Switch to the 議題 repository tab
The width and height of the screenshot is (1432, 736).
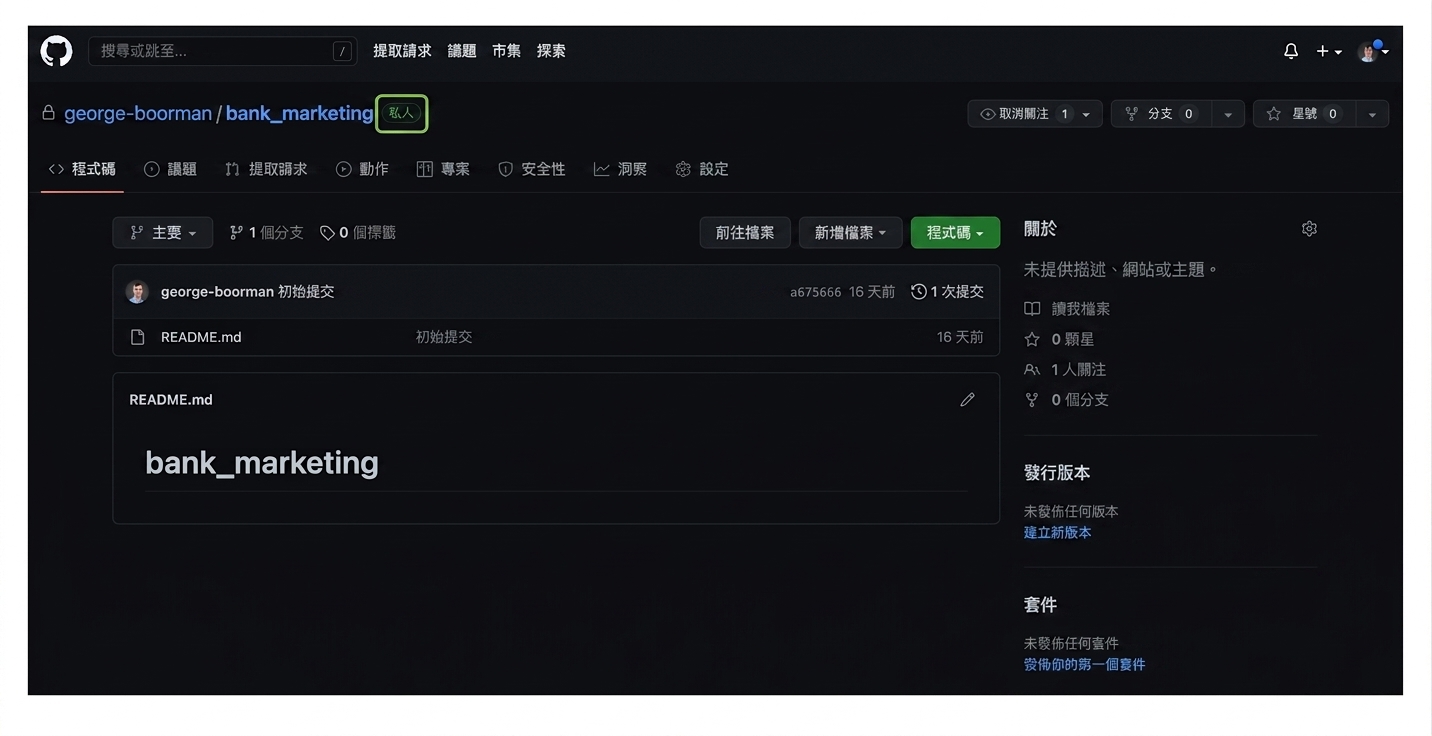[170, 169]
